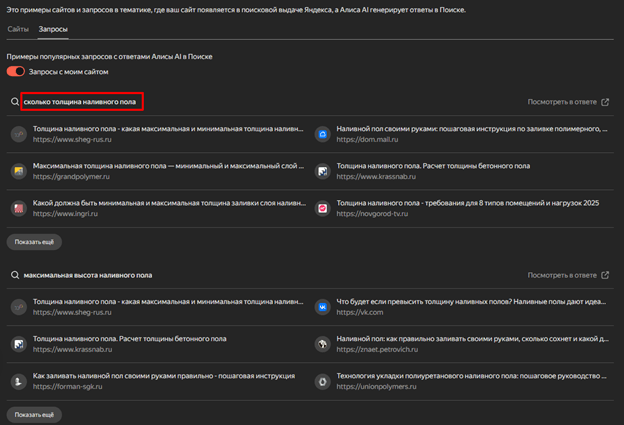Click the URL text https://vk.com

coord(360,312)
